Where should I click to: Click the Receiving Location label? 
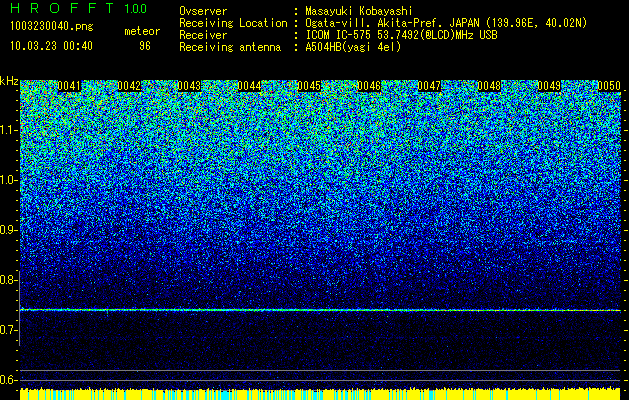233,23
